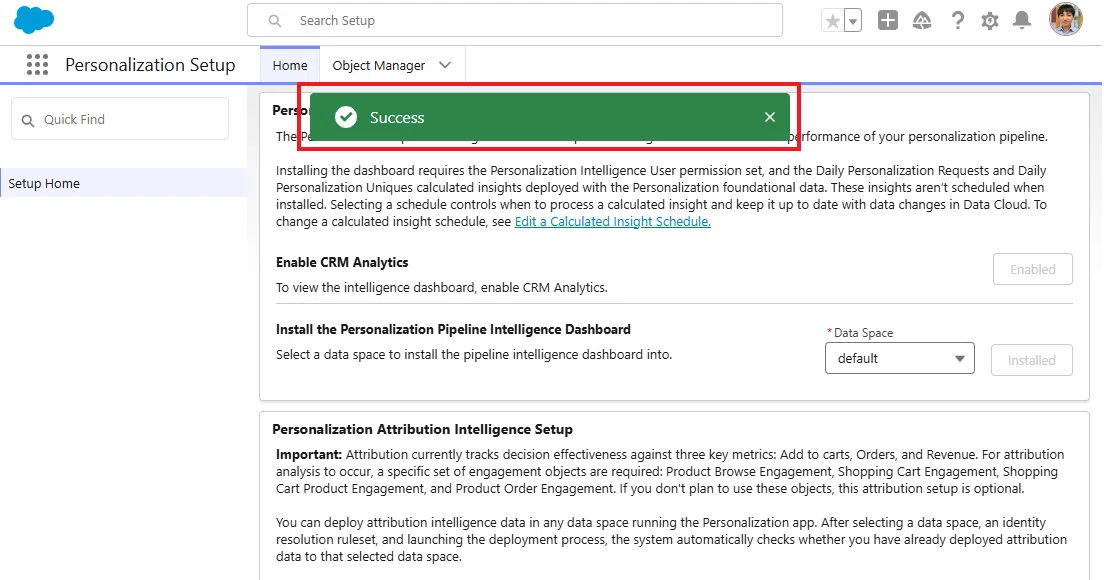The image size is (1104, 580).
Task: Click the Personalization Setup app title
Action: tap(150, 65)
